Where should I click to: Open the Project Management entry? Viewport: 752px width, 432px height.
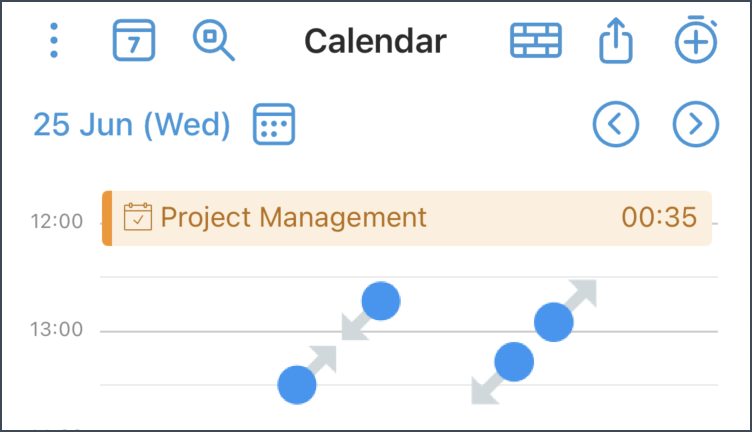407,218
